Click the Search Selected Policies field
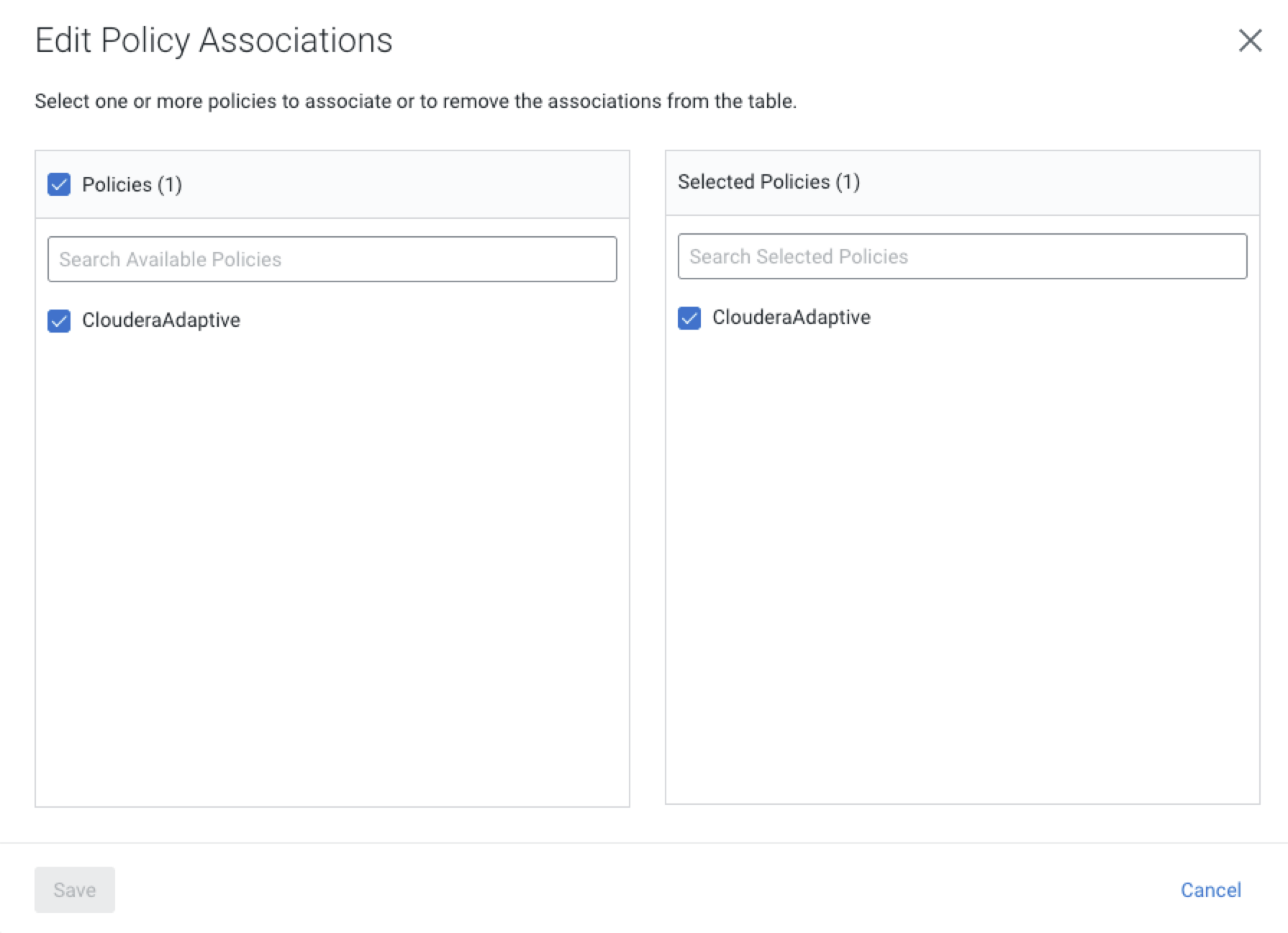 [962, 256]
